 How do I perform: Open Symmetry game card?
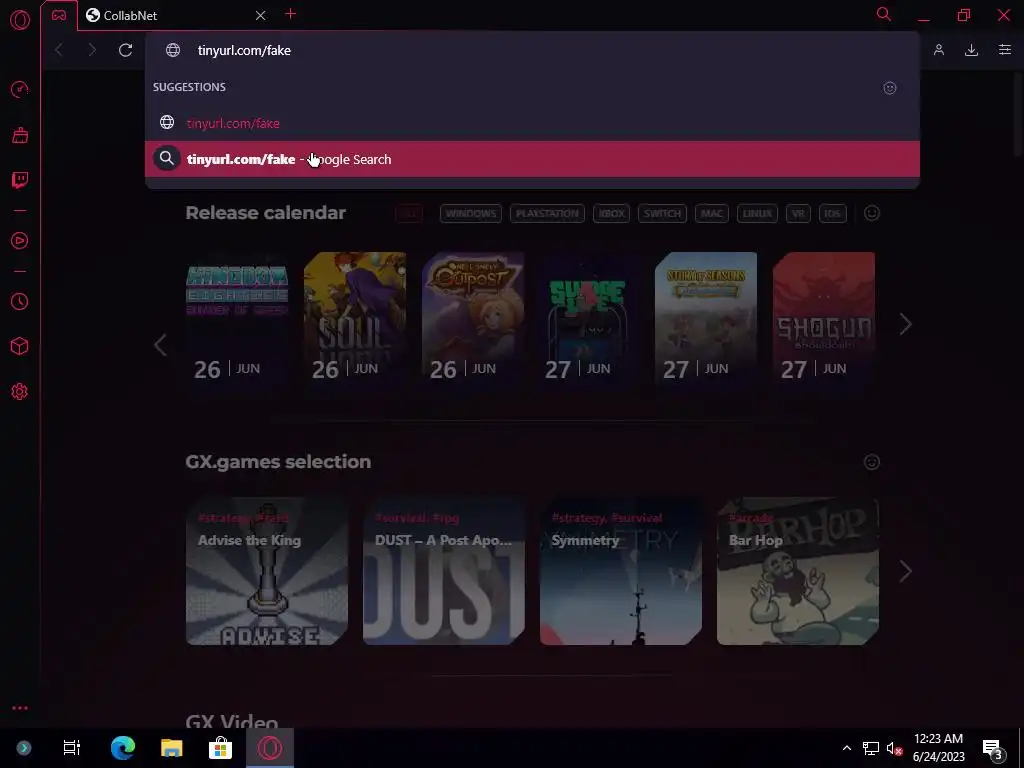(620, 571)
